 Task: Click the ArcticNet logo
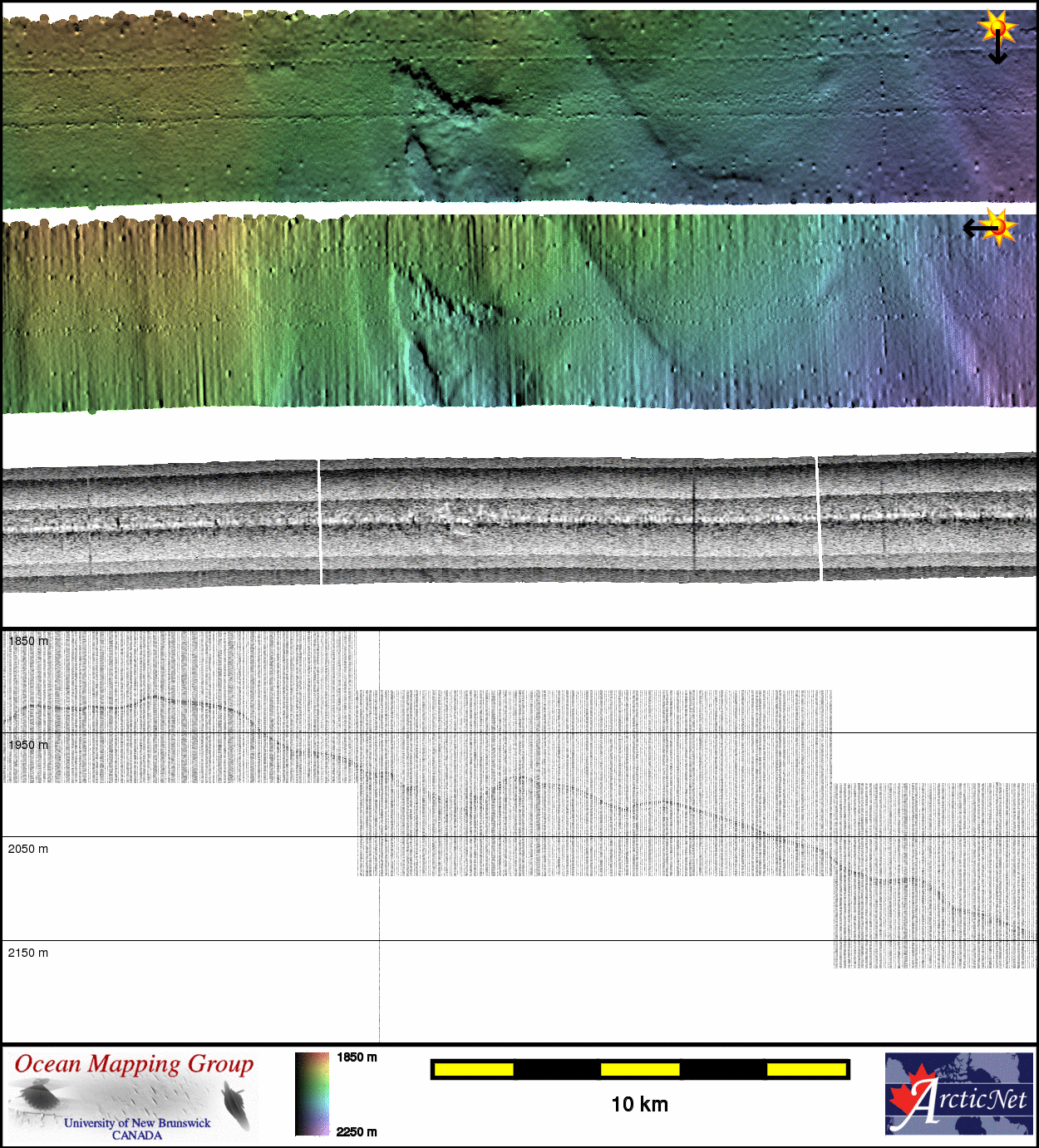(x=958, y=1093)
